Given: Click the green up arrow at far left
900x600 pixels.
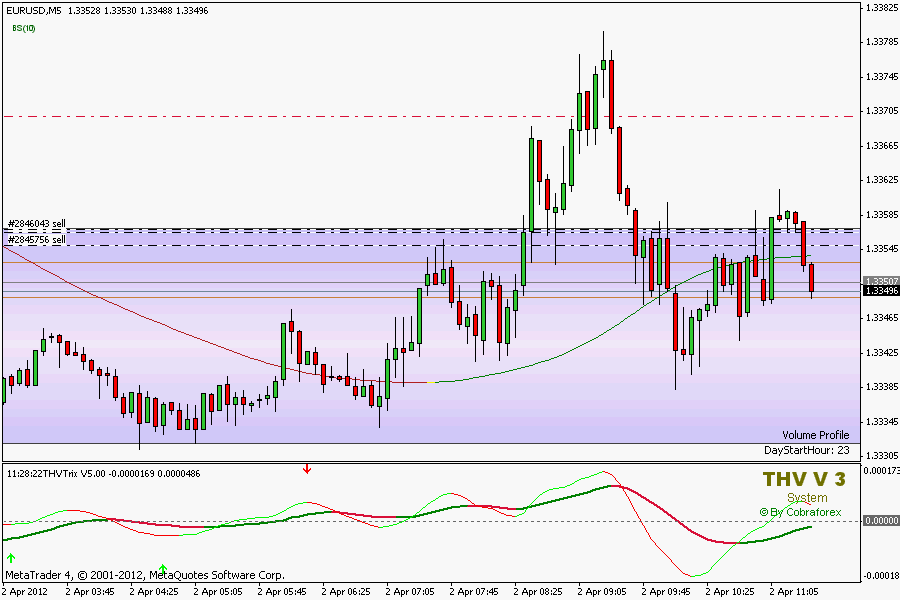Looking at the screenshot, I should point(11,557).
